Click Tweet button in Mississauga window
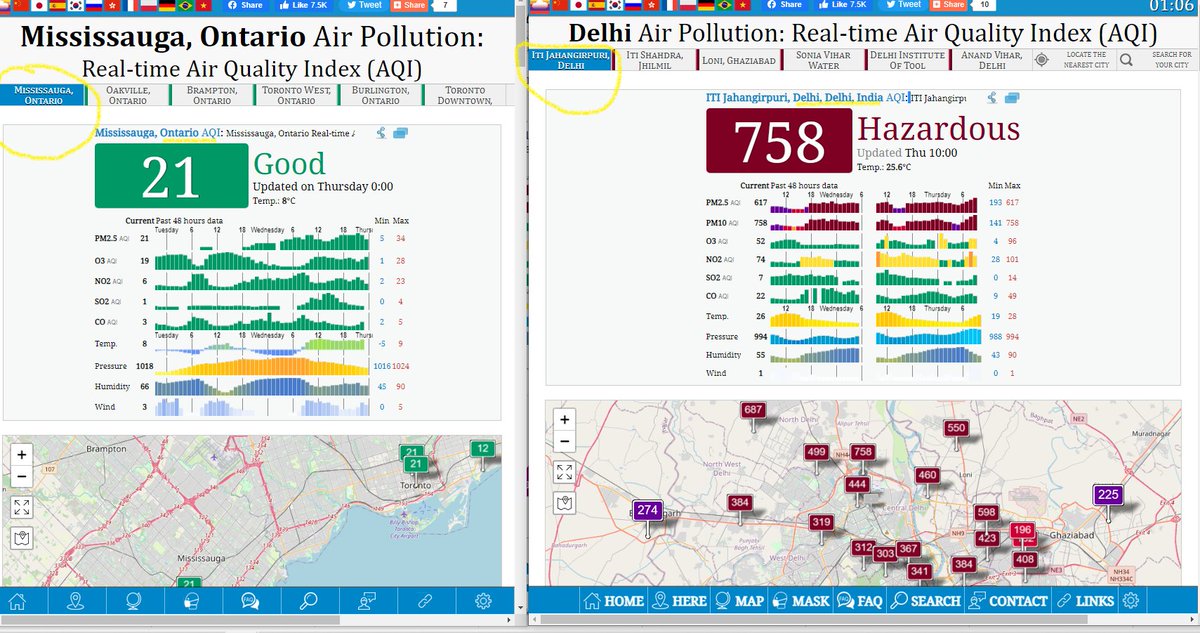The image size is (1200, 633). pyautogui.click(x=363, y=5)
